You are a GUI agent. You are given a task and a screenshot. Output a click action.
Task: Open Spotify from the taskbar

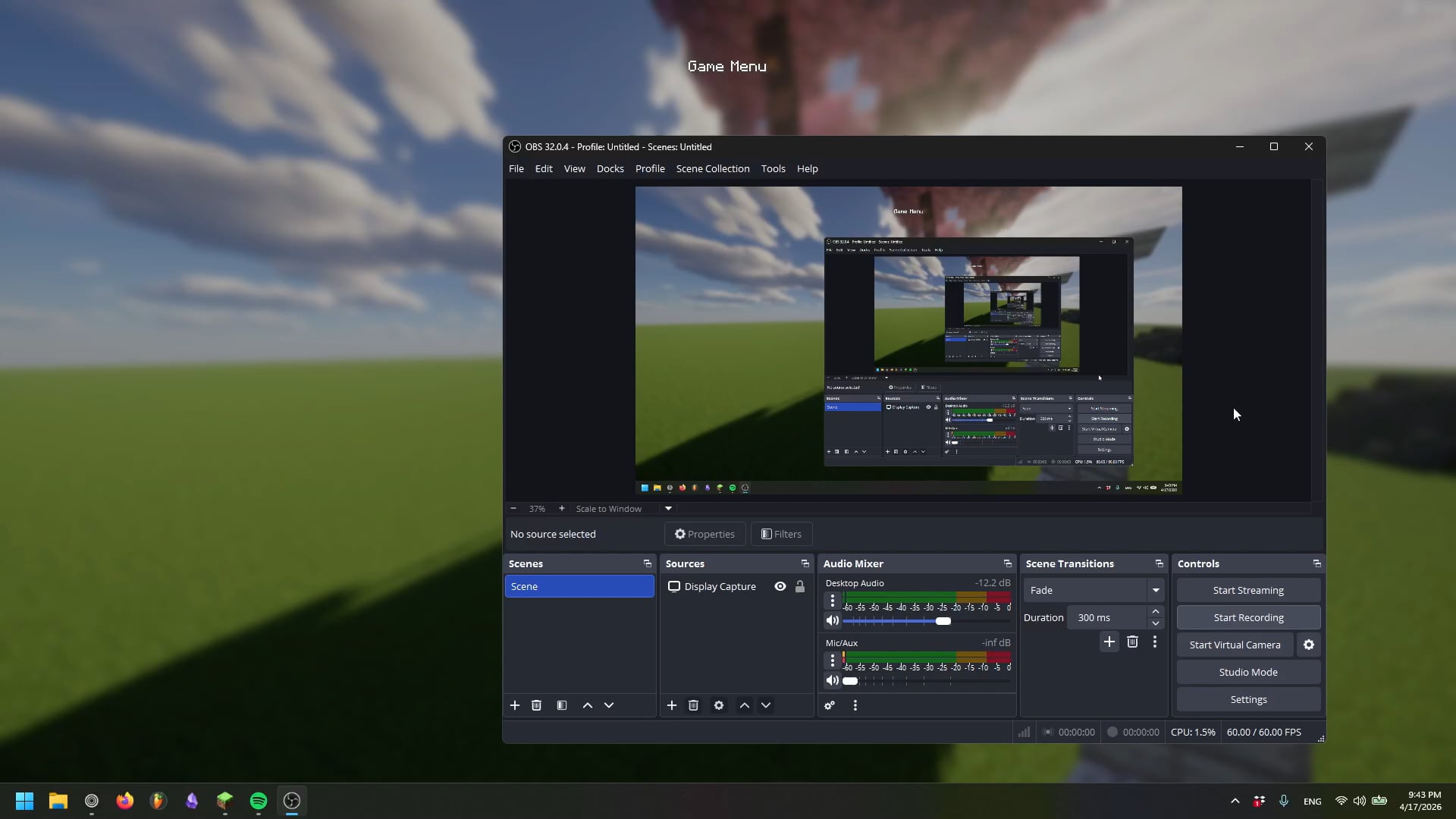click(x=259, y=801)
